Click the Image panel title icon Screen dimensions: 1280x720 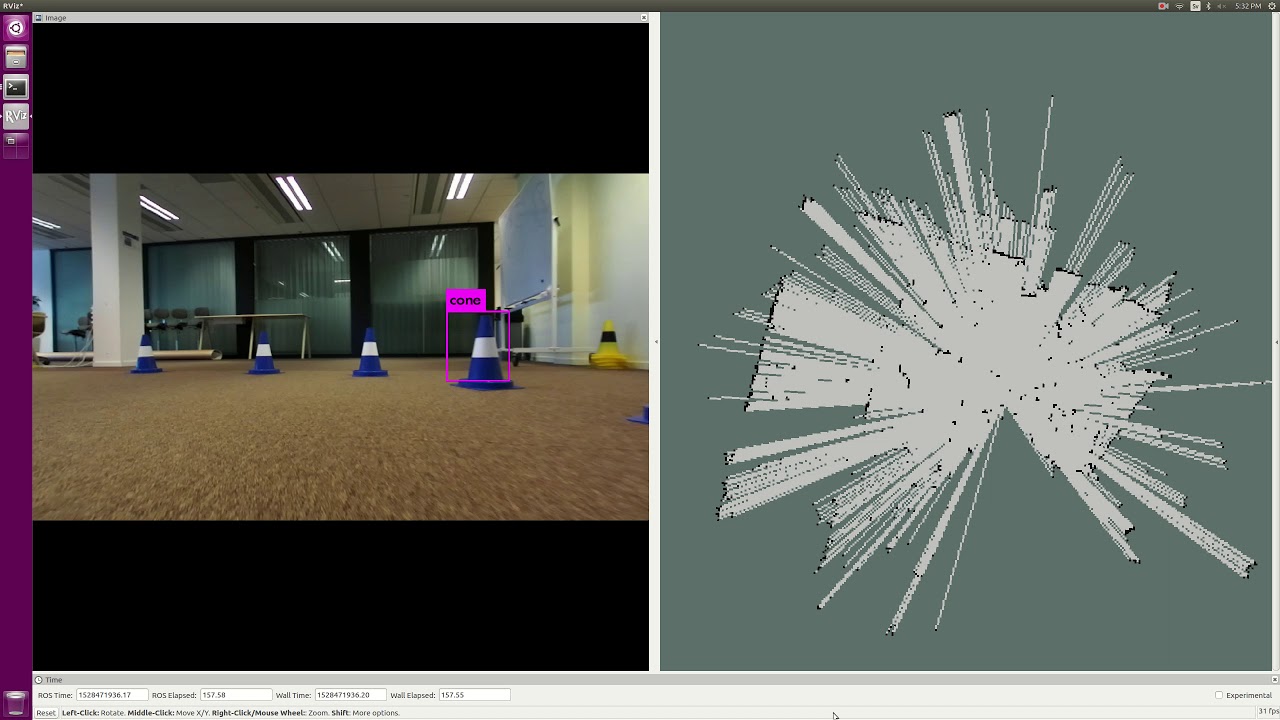tap(38, 18)
